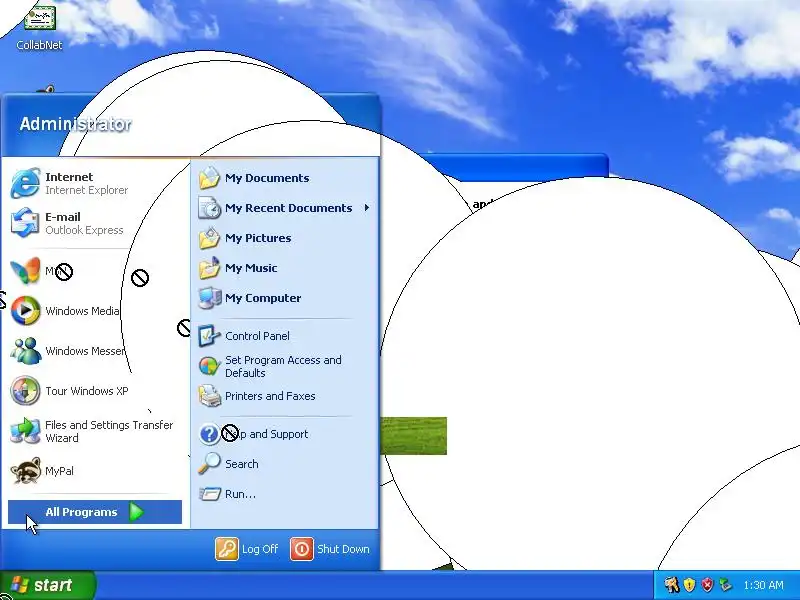Click the My Pictures folder icon
Viewport: 800px width, 600px height.
[x=209, y=238]
